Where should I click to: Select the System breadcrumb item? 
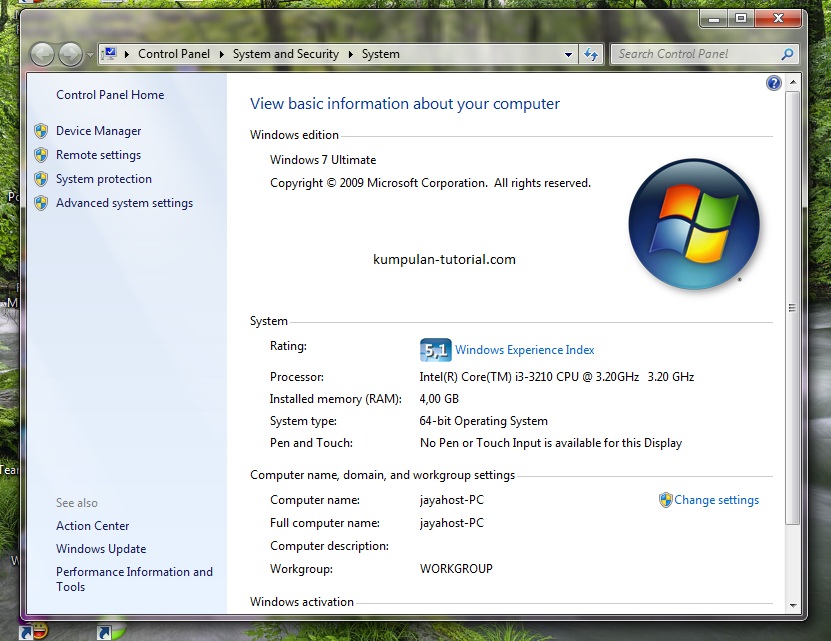[x=381, y=54]
